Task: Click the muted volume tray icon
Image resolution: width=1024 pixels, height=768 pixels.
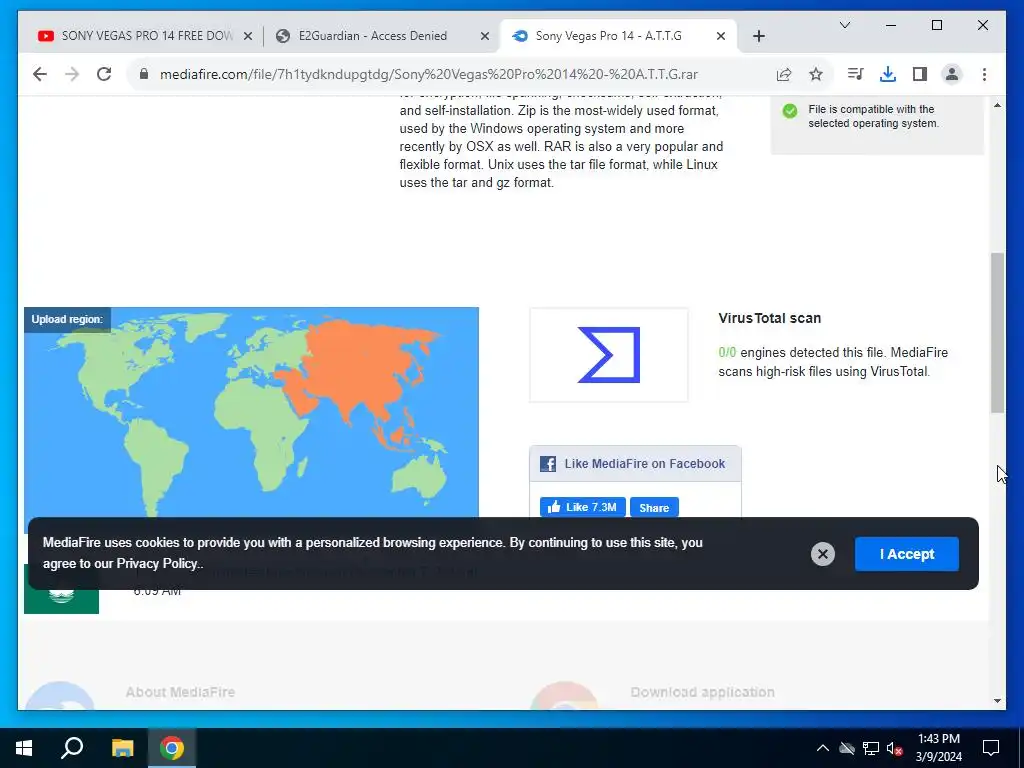Action: [895, 748]
